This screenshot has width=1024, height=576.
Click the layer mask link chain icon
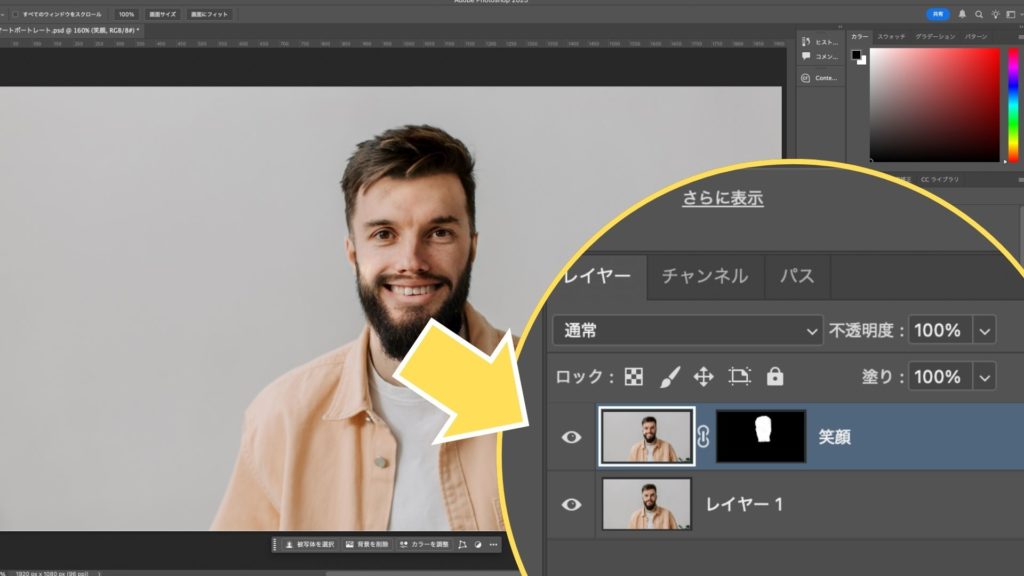pos(702,437)
